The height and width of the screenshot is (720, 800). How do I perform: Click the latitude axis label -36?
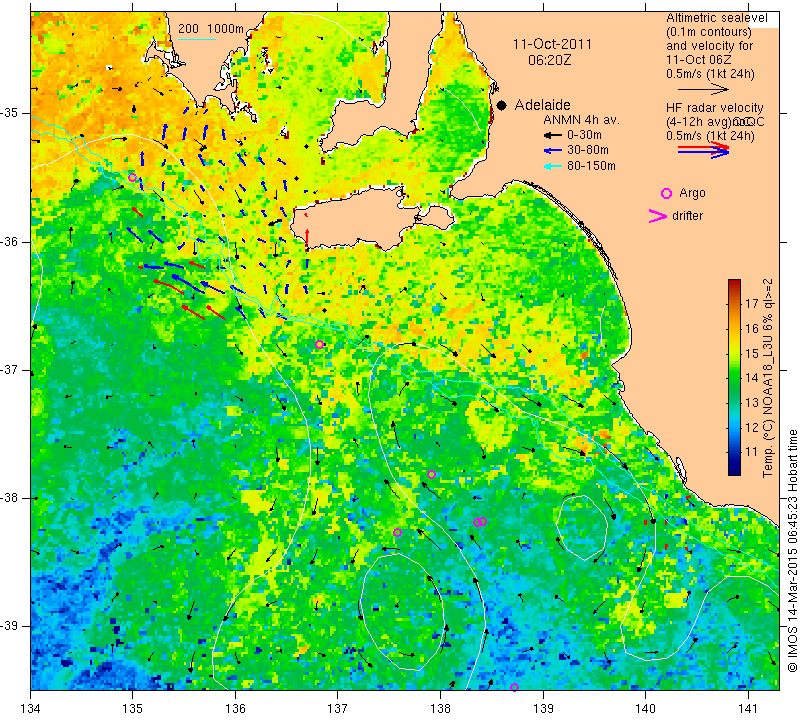coord(9,241)
